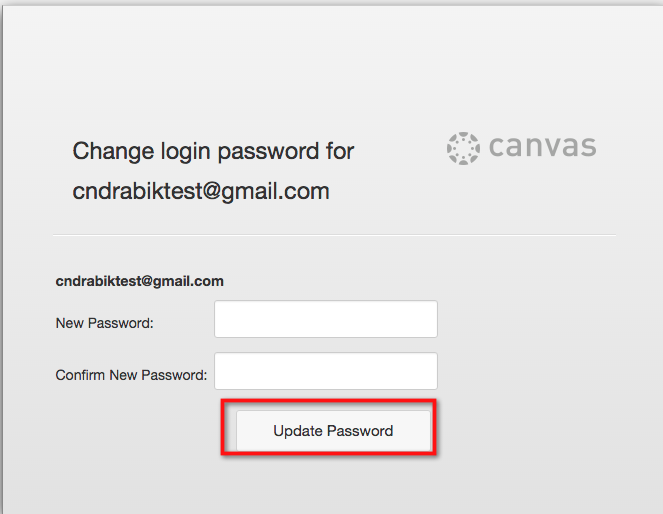Click the word "Confirm" in the field label
This screenshot has width=663, height=514.
coord(80,376)
